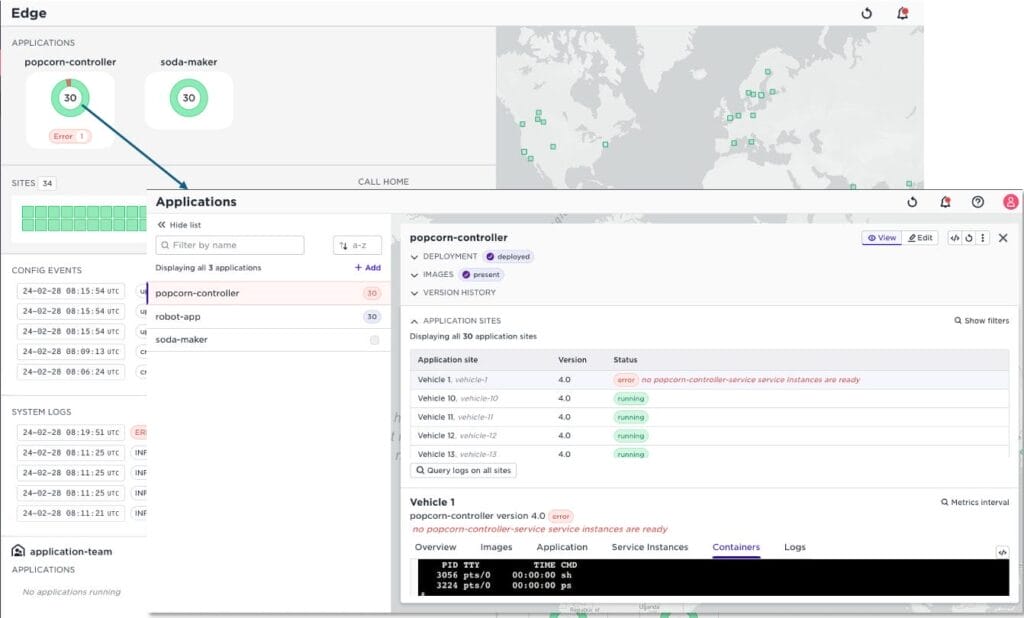
Task: Click the notifications bell in the top bar
Action: 945,201
